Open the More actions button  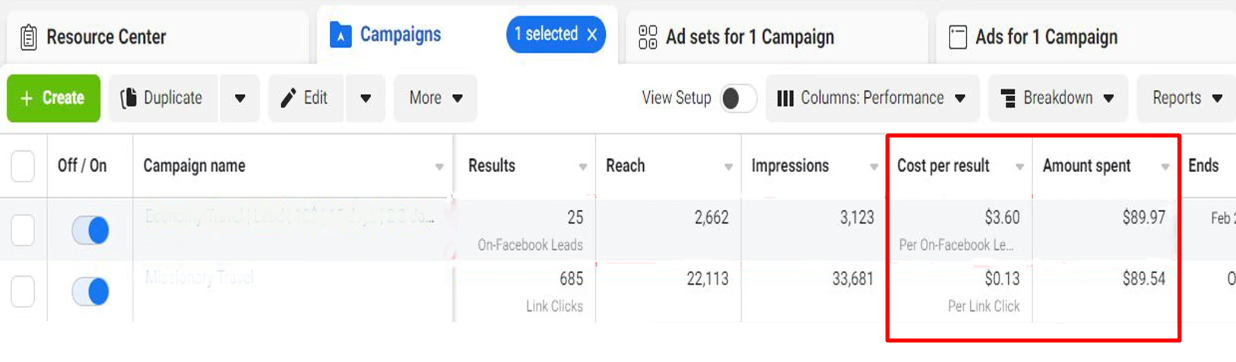[x=435, y=98]
